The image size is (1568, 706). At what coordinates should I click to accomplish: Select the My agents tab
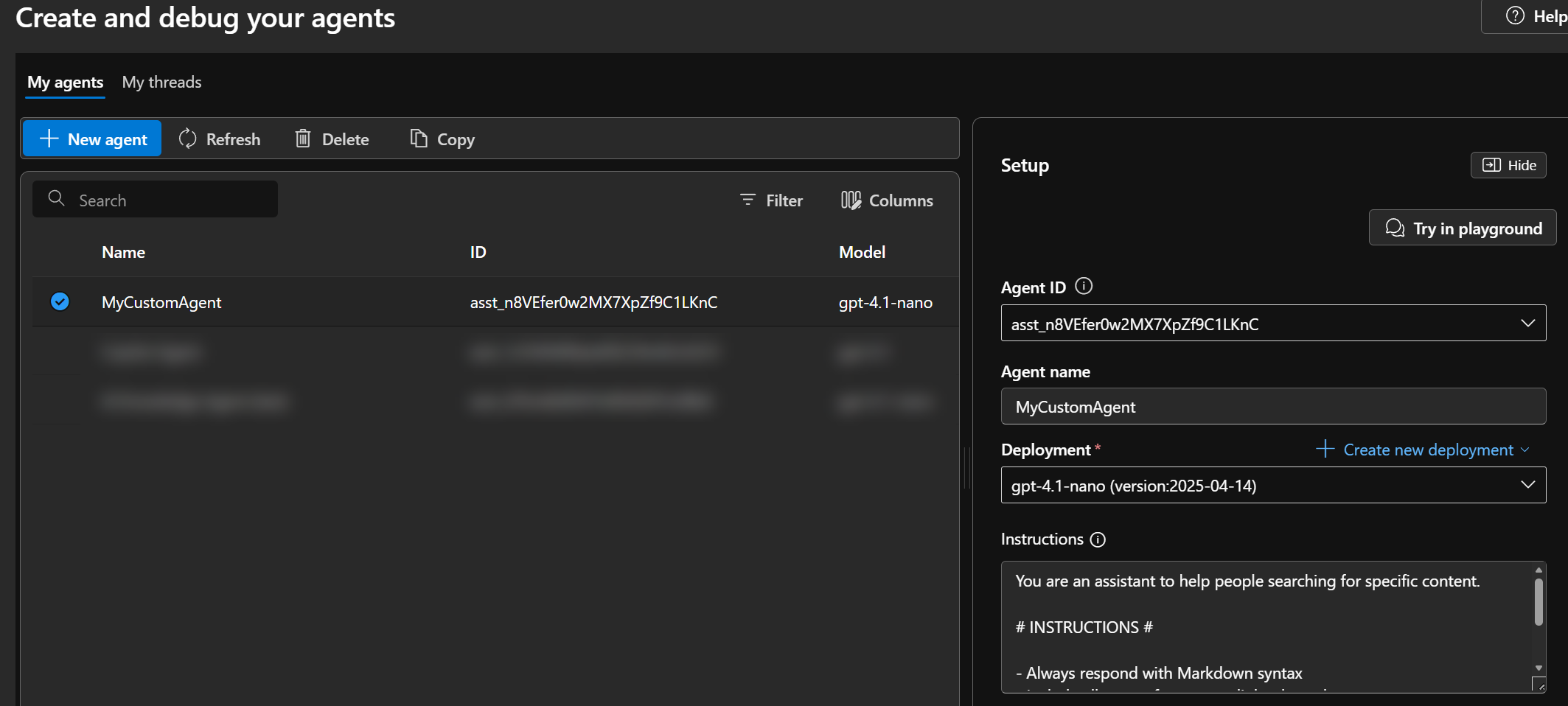pos(65,82)
